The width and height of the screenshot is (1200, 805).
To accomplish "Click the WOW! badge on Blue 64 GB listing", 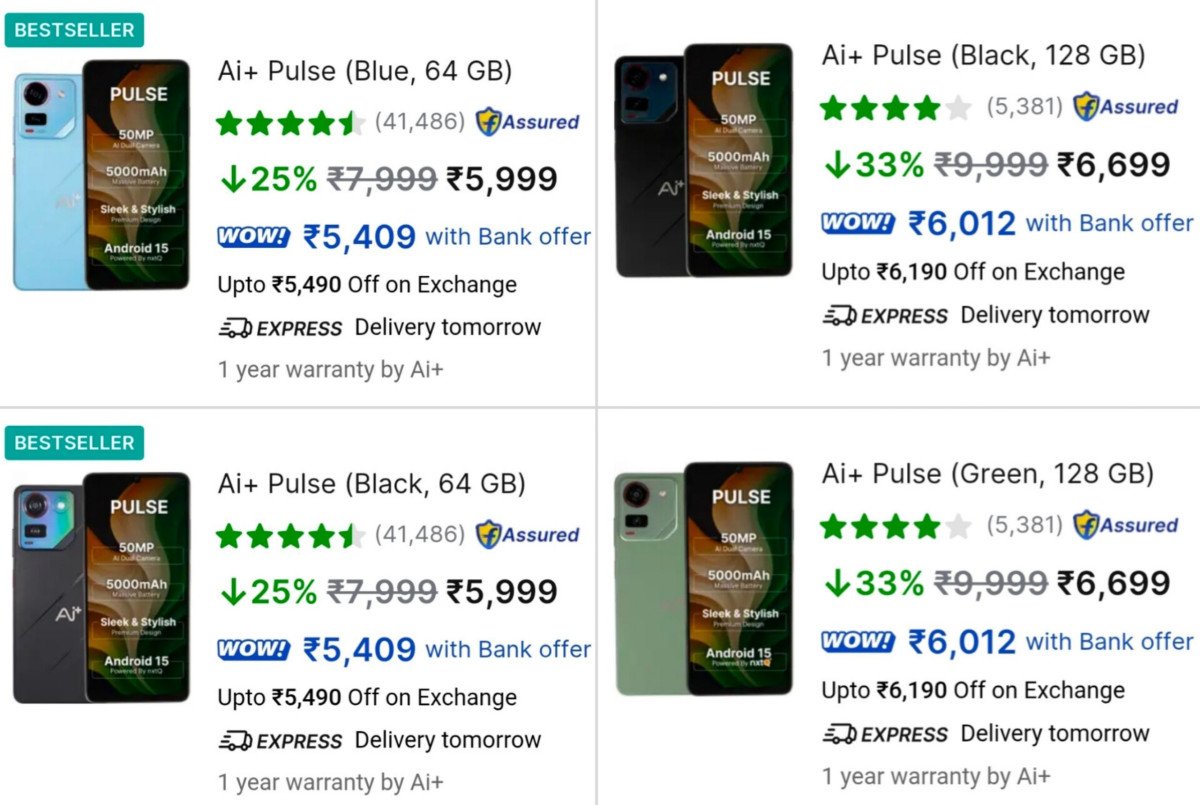I will click(253, 237).
